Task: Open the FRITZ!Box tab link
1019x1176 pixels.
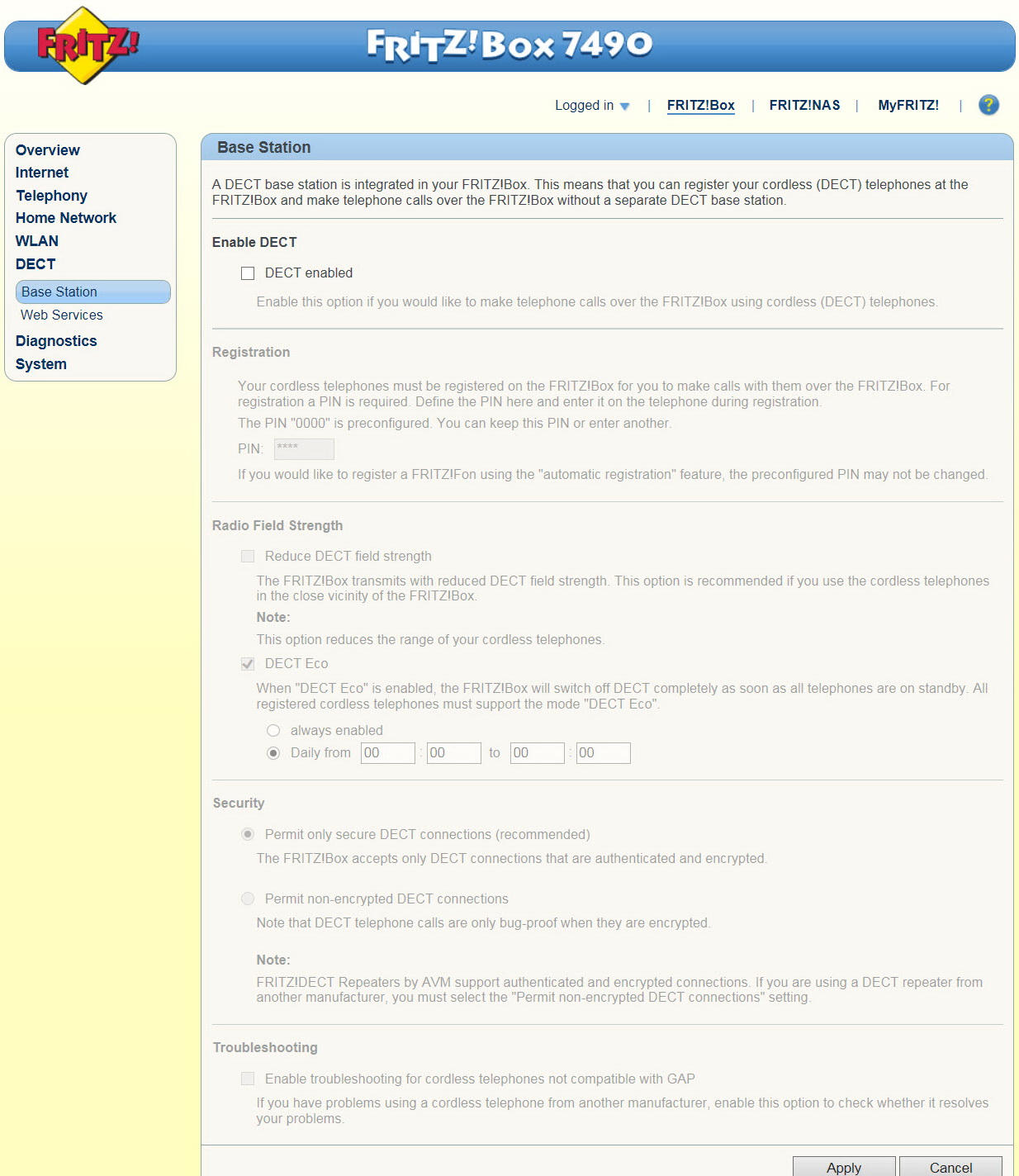Action: point(701,106)
